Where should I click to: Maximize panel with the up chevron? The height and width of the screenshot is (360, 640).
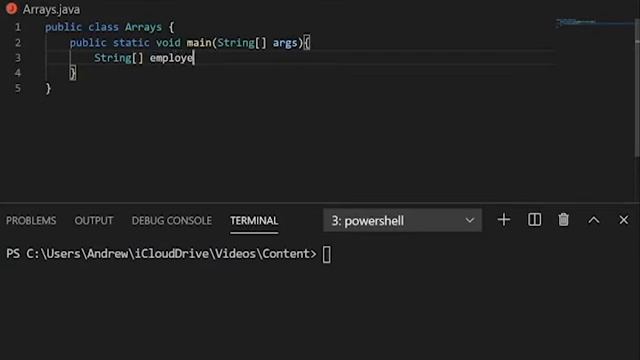tap(594, 220)
